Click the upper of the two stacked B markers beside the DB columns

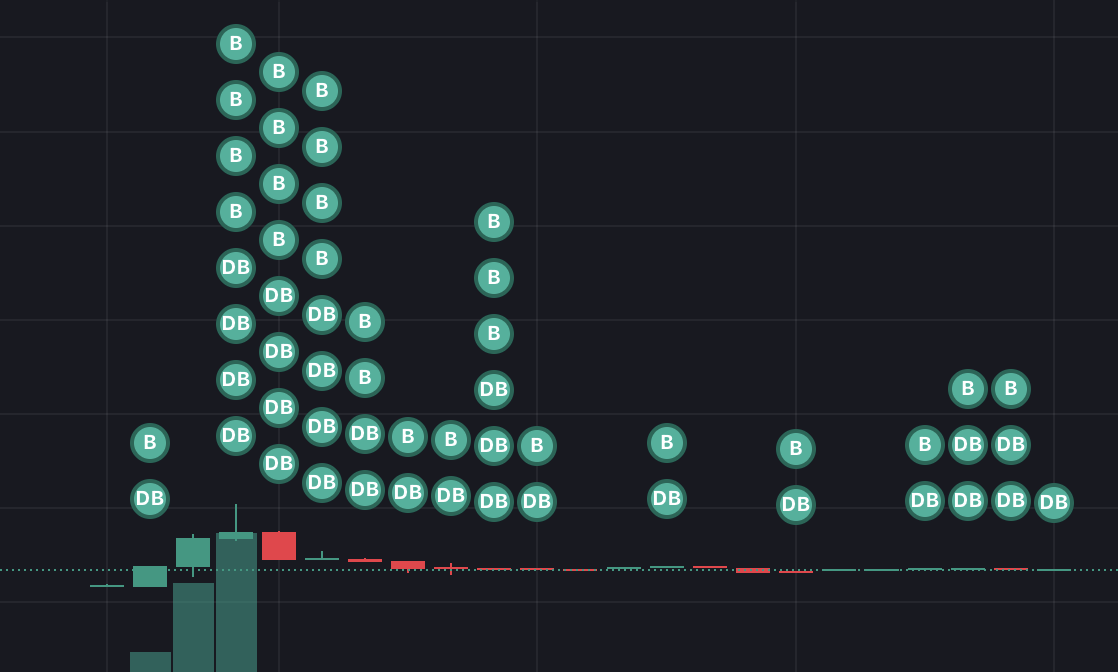pyautogui.click(x=365, y=322)
